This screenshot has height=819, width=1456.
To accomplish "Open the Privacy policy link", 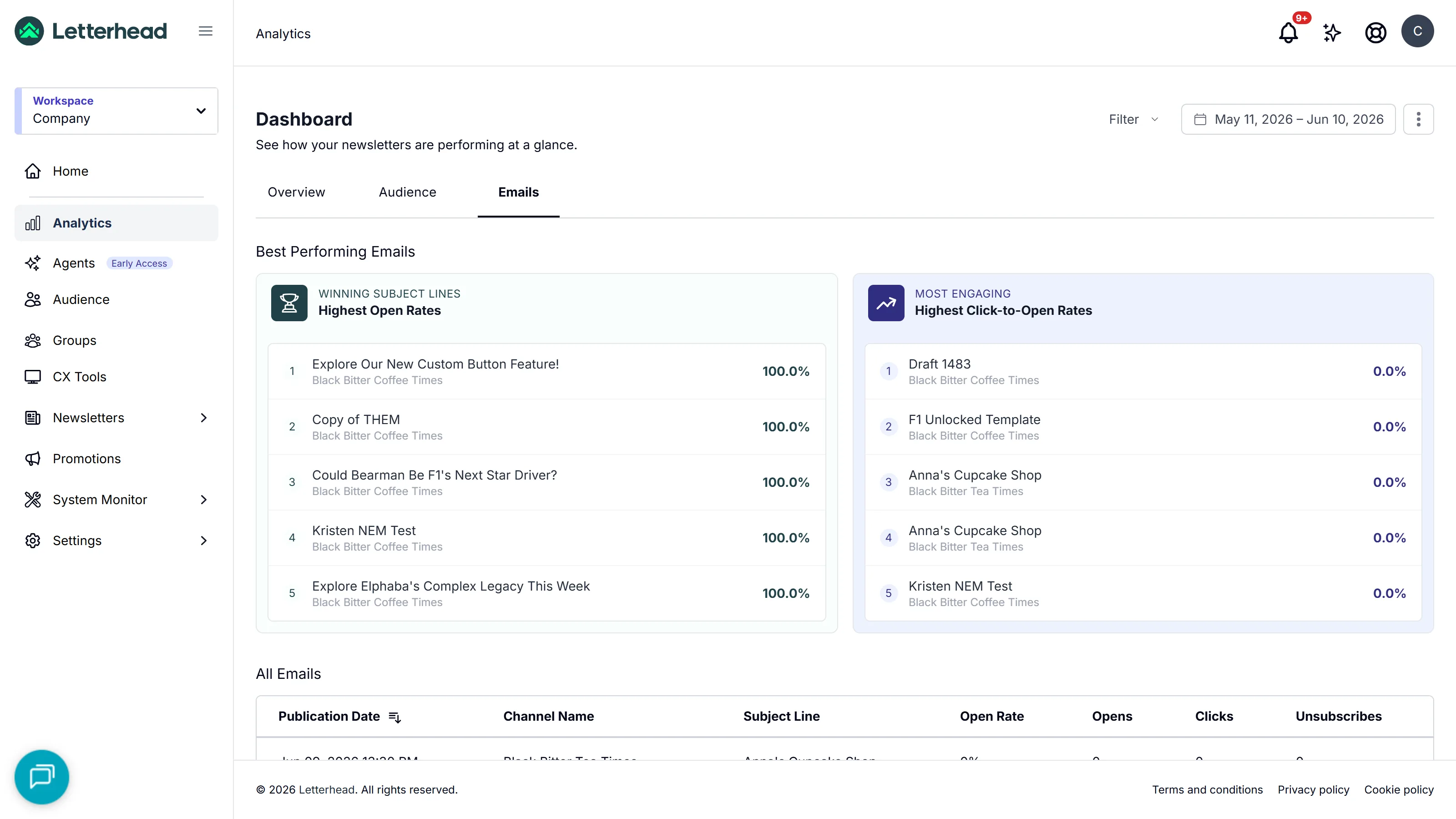I will 1313,789.
